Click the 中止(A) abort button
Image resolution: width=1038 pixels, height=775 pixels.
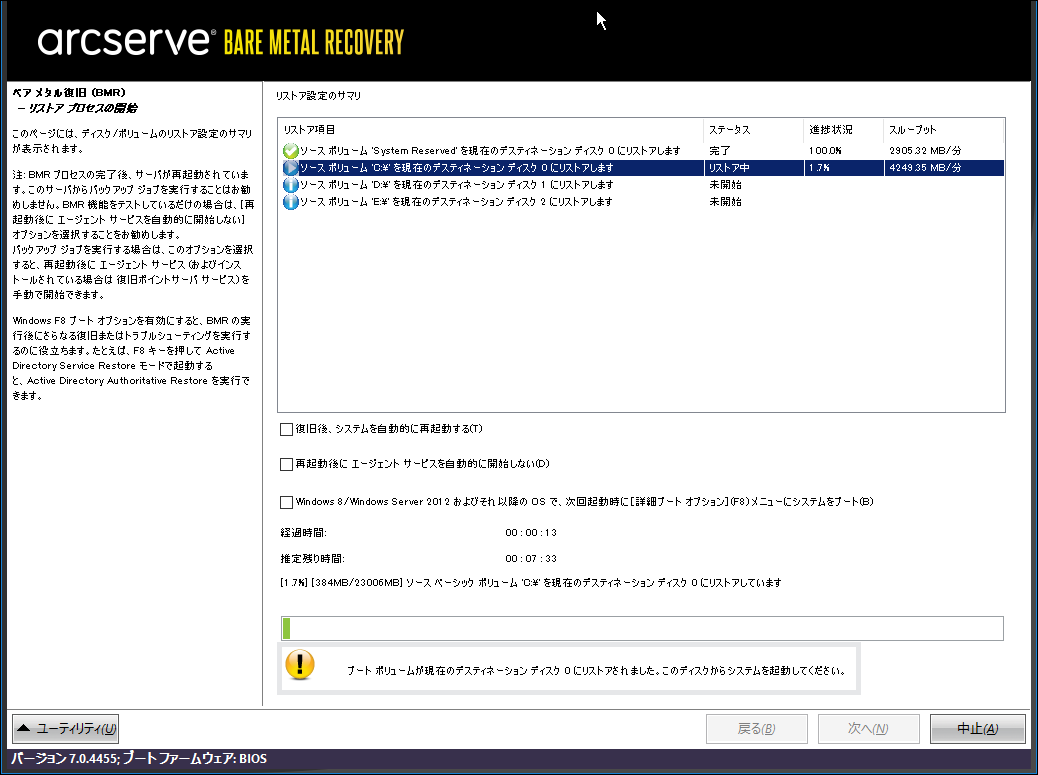[978, 729]
